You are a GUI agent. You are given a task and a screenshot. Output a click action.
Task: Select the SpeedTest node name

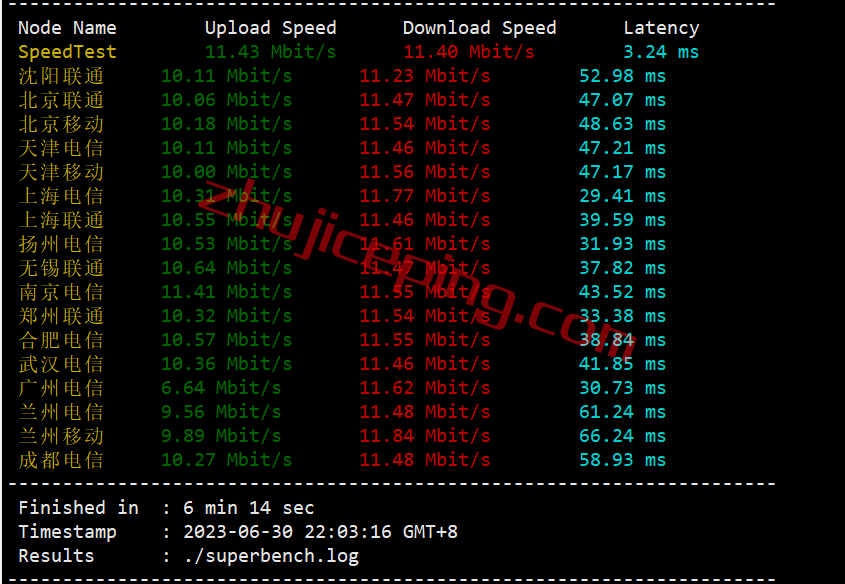click(67, 52)
